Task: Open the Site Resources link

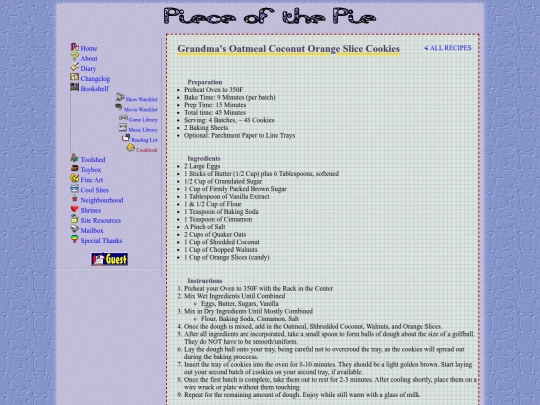Action: click(101, 221)
